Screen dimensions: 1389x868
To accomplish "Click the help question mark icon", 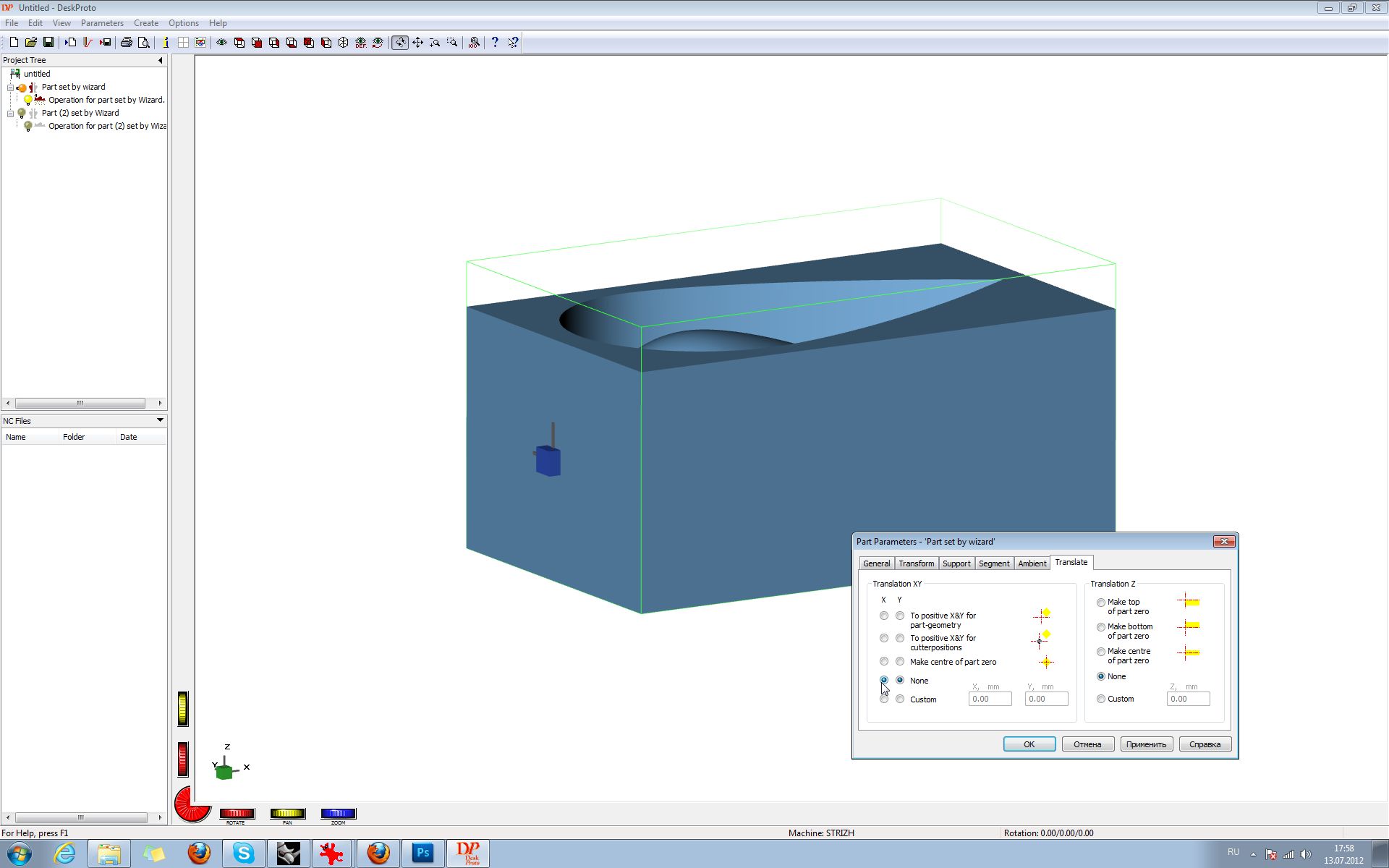I will click(x=495, y=43).
